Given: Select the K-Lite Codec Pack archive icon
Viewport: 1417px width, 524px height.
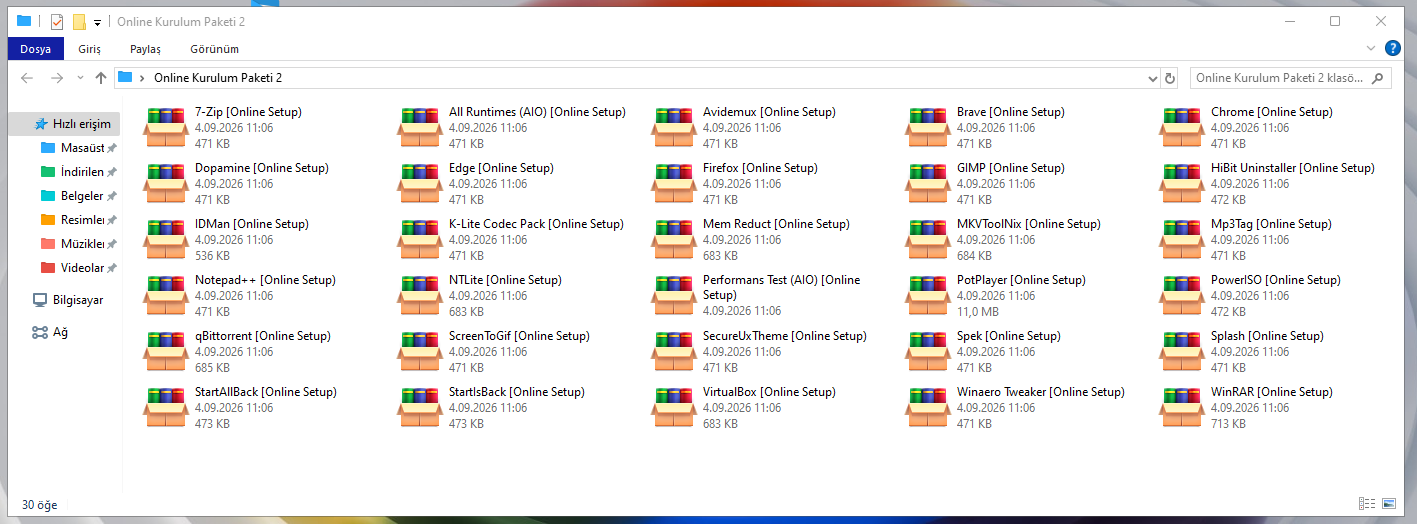Looking at the screenshot, I should pos(421,240).
